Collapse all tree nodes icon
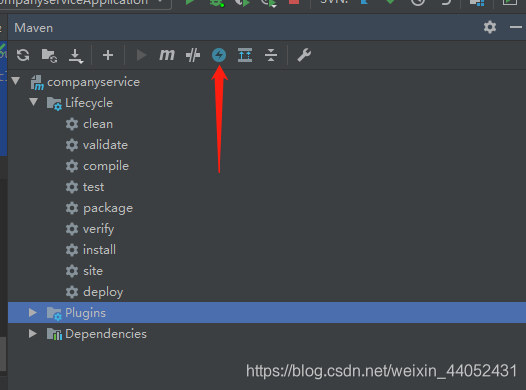This screenshot has width=526, height=390. [x=271, y=55]
